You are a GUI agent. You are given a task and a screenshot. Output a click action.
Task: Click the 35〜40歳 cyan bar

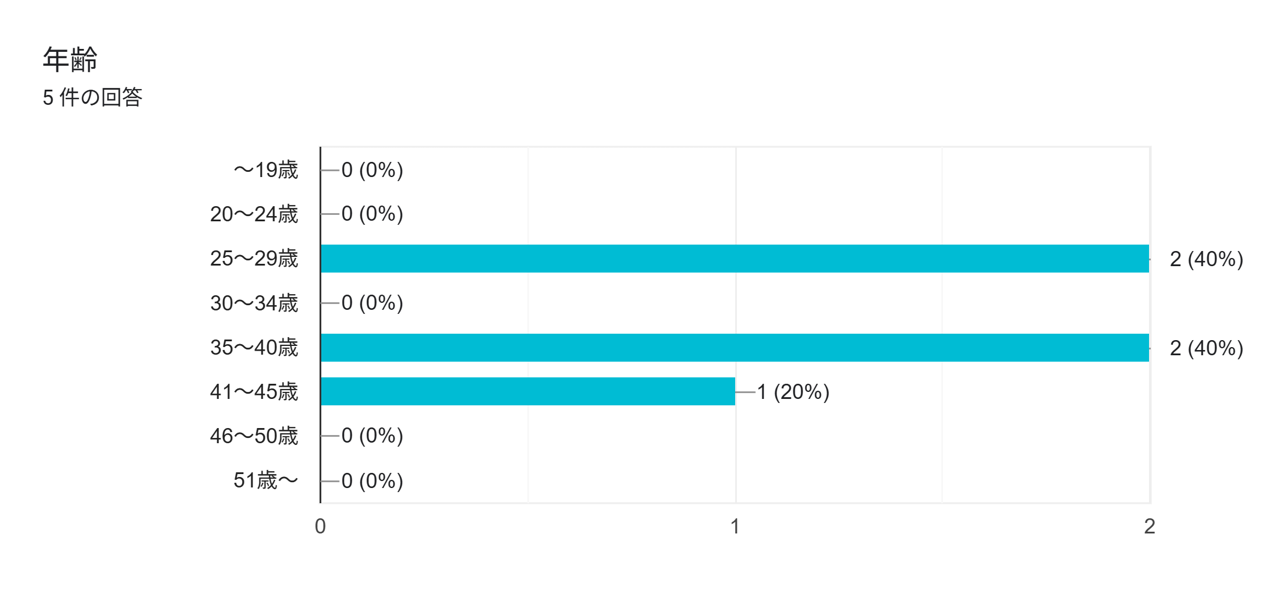[x=734, y=347]
